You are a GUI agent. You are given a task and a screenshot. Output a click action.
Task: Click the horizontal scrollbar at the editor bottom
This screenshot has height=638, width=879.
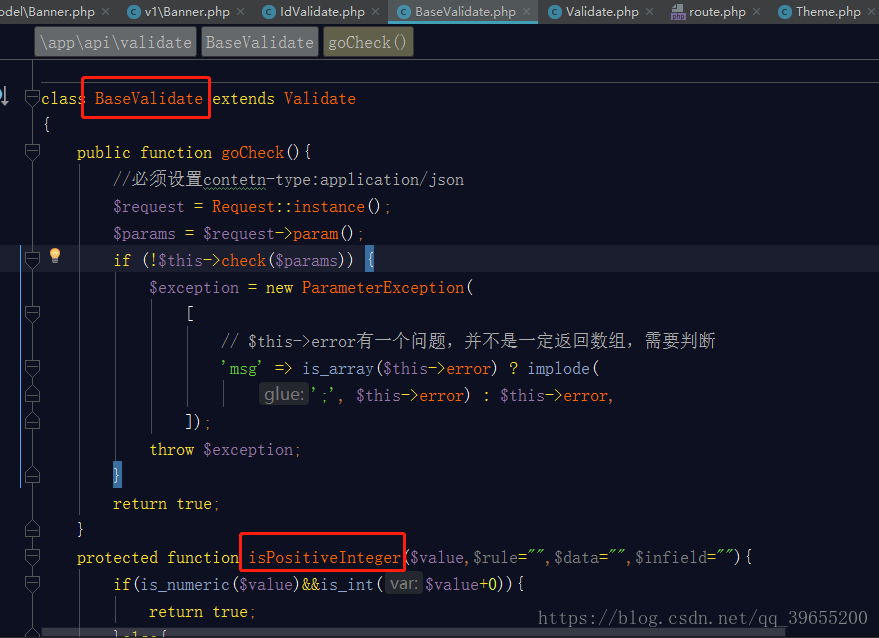tap(414, 632)
